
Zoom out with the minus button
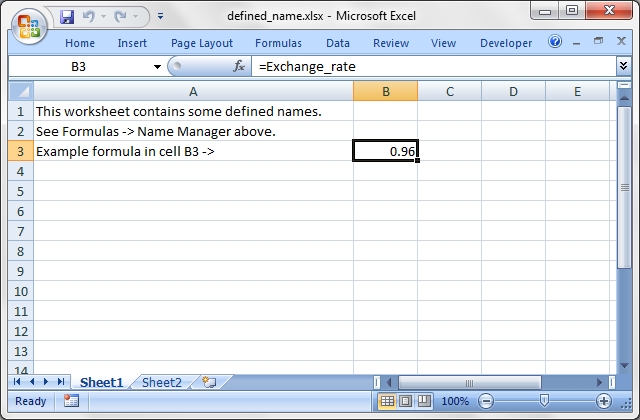tap(486, 401)
